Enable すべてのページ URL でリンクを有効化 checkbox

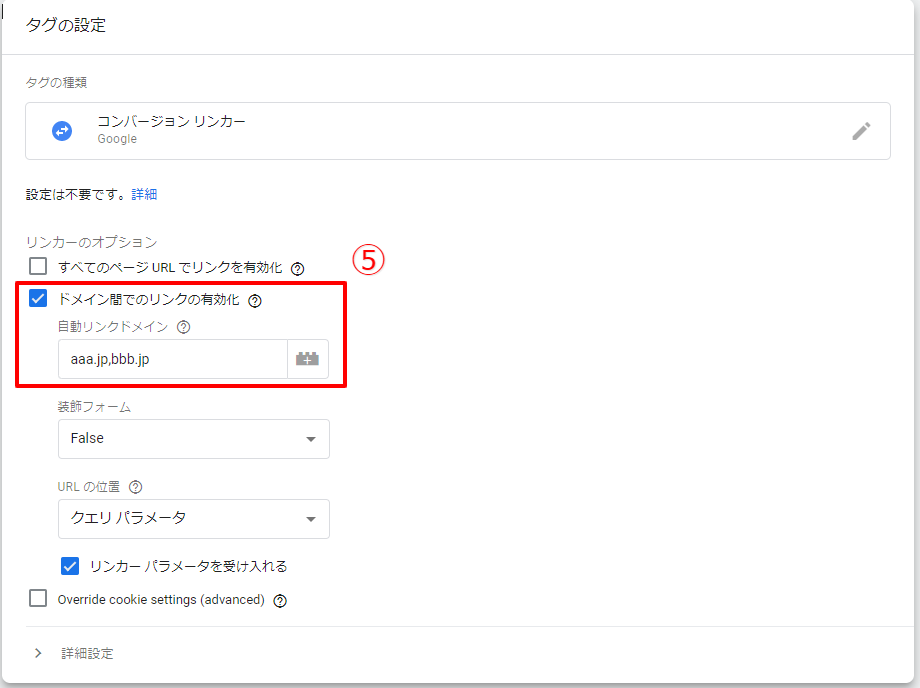(38, 267)
